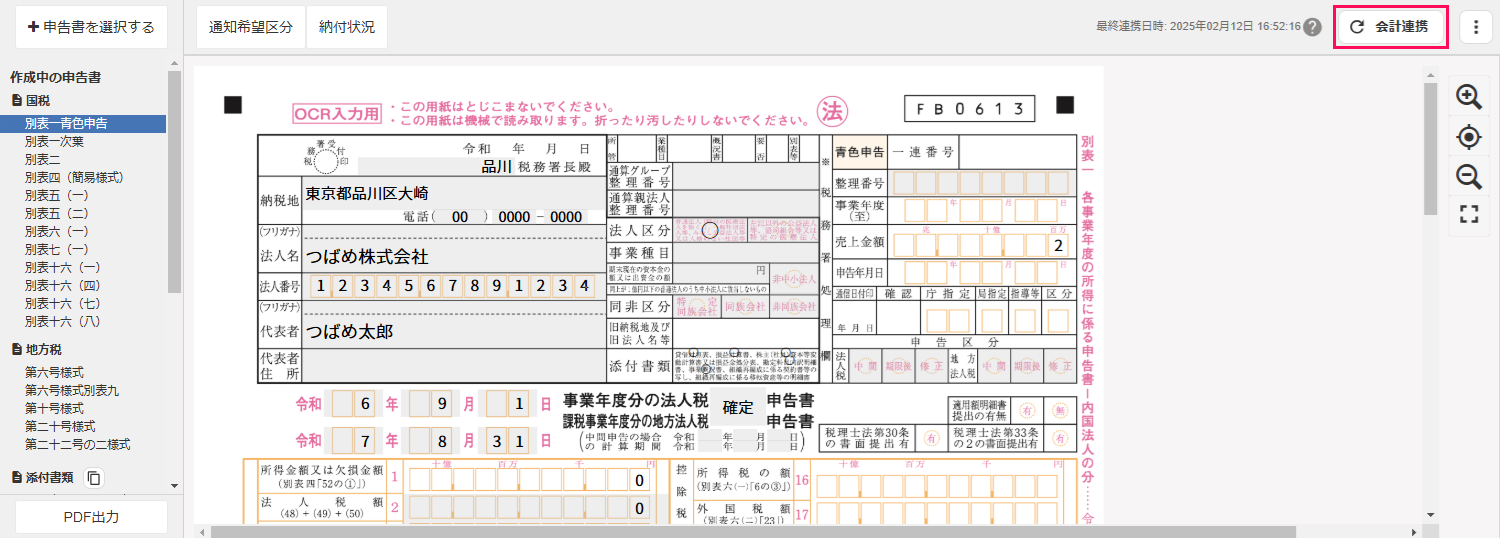
Task: Select 第二十二号の二様式 in sidebar
Action: 77,444
